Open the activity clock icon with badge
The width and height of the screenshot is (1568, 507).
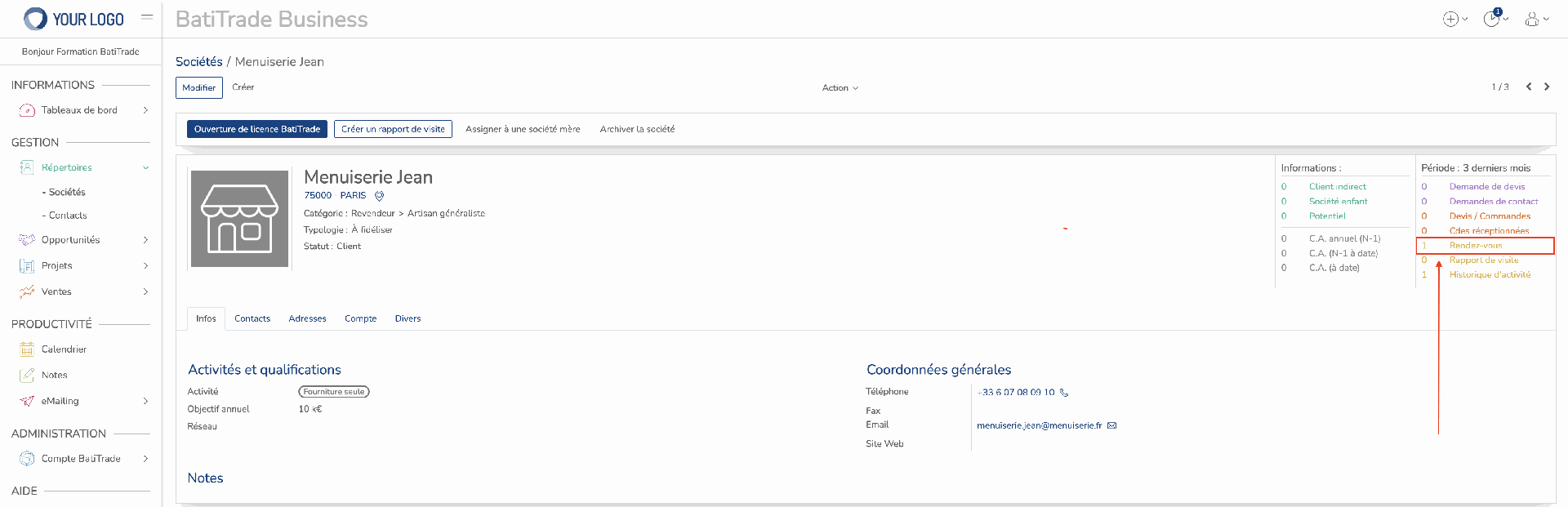point(1492,18)
